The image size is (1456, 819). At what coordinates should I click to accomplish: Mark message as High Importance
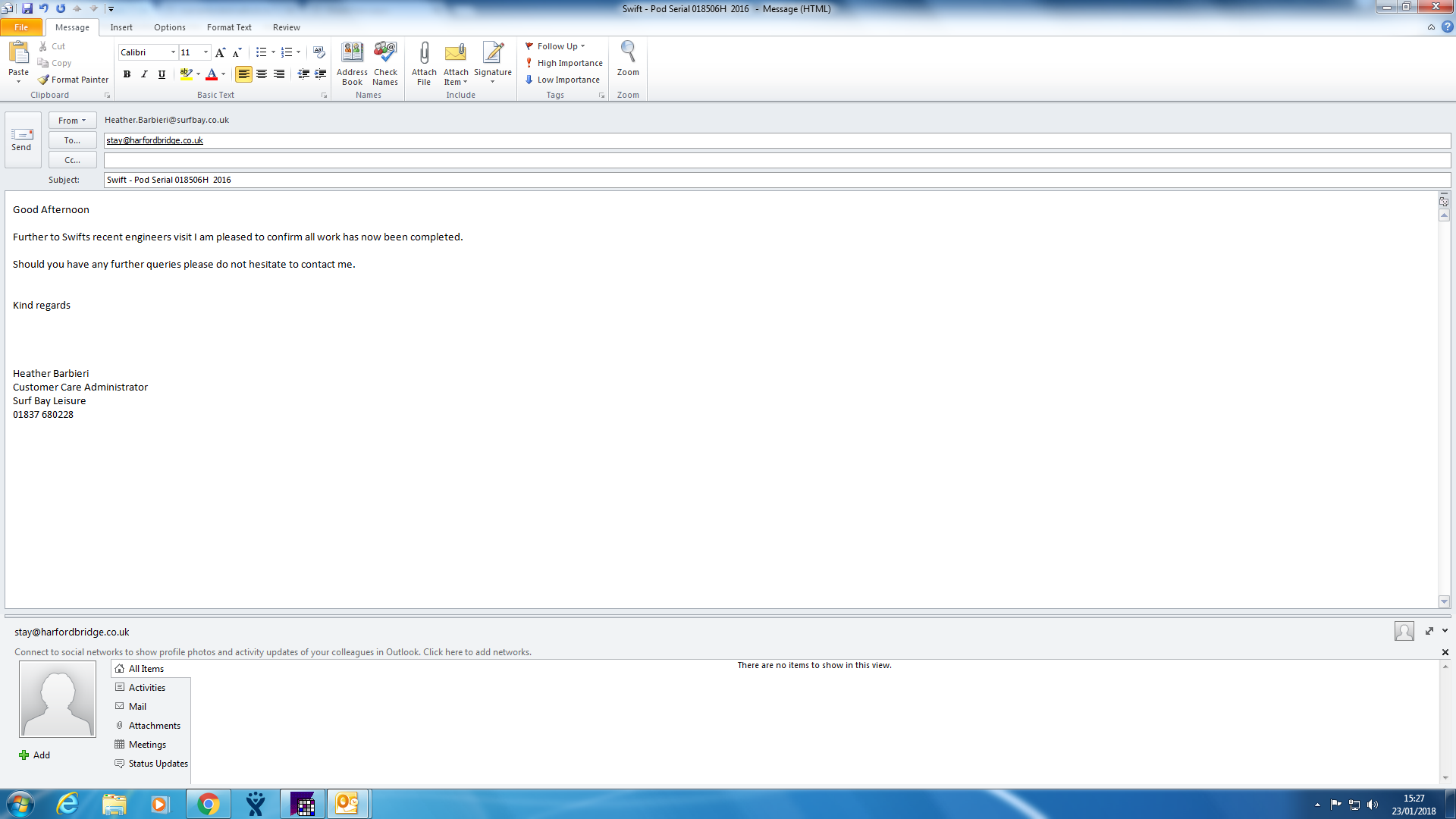click(563, 63)
